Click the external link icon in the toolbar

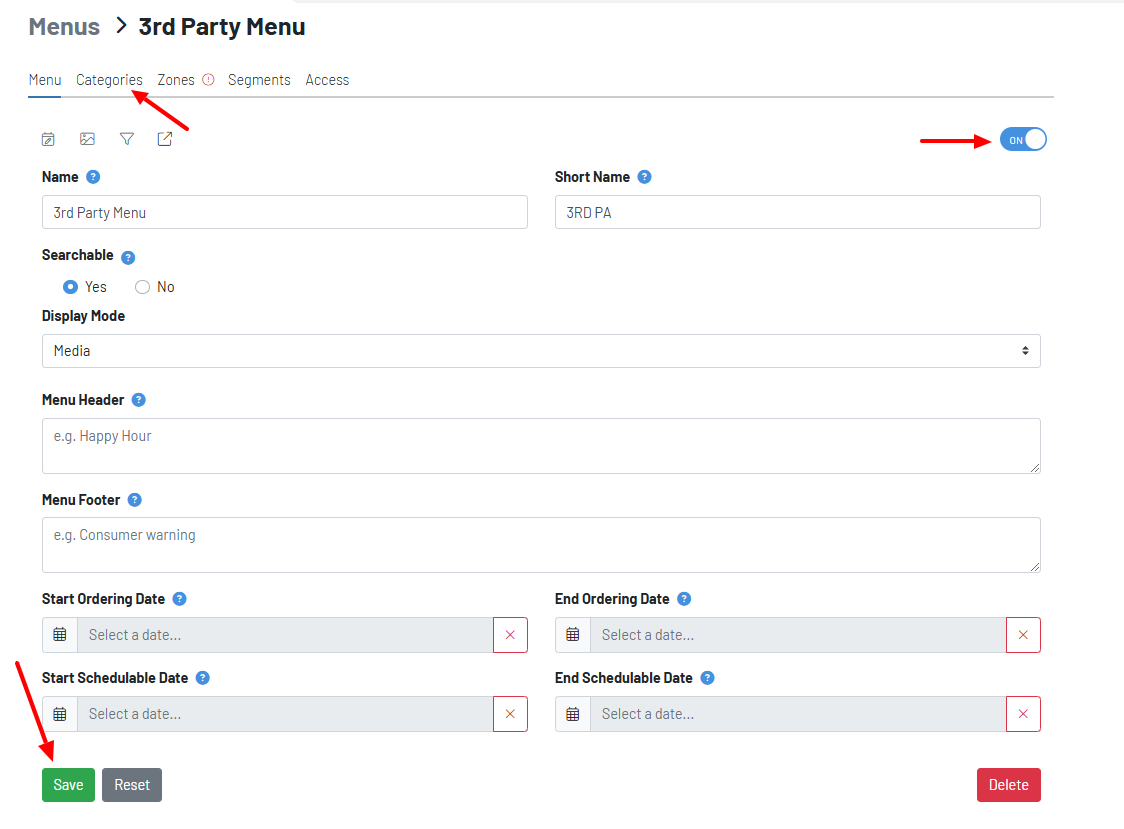pos(164,138)
